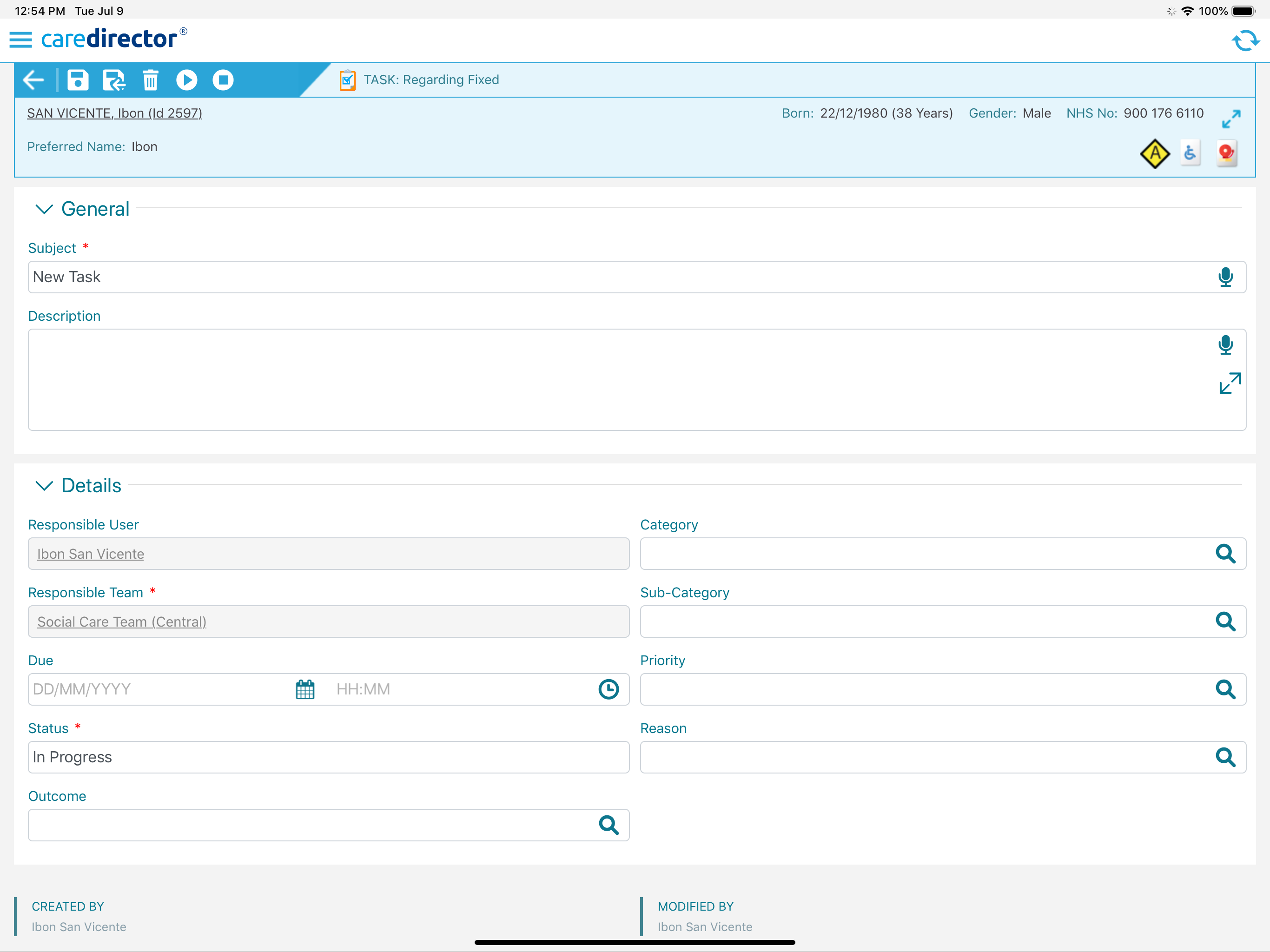Open Ibon San Vicente responsible user link

click(x=91, y=554)
